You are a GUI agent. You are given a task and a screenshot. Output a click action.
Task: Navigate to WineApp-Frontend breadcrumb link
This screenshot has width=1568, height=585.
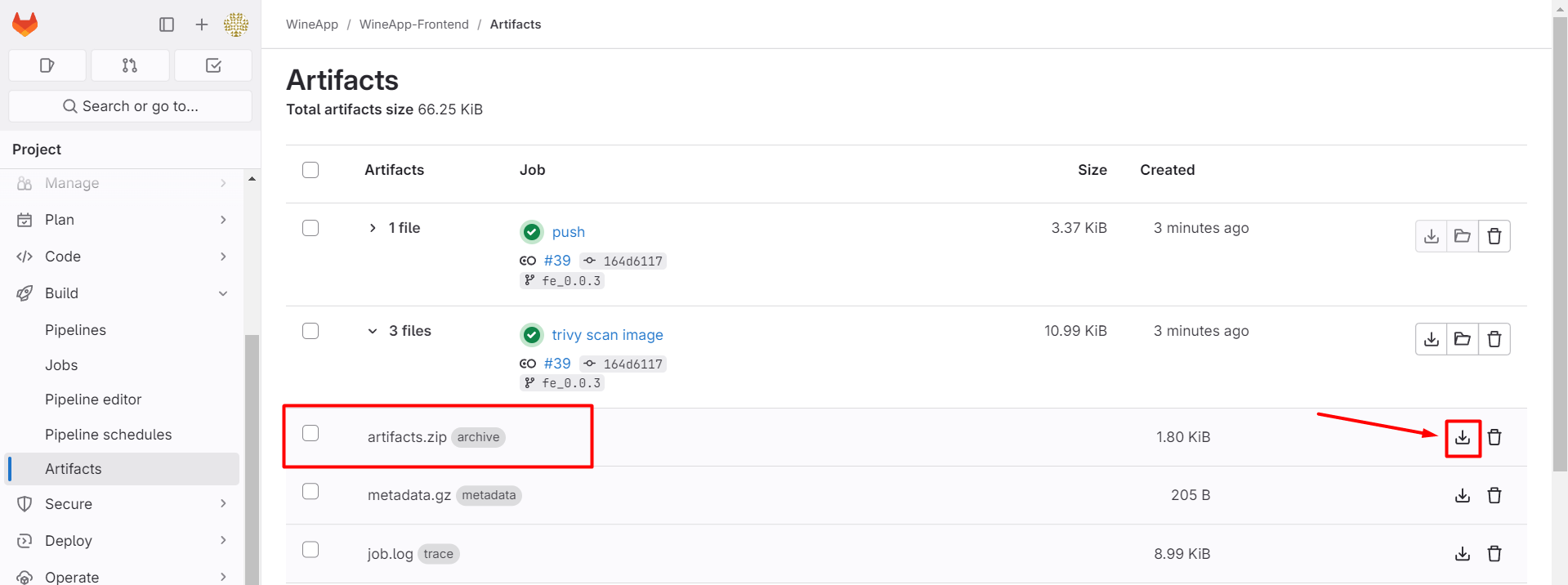pyautogui.click(x=413, y=25)
